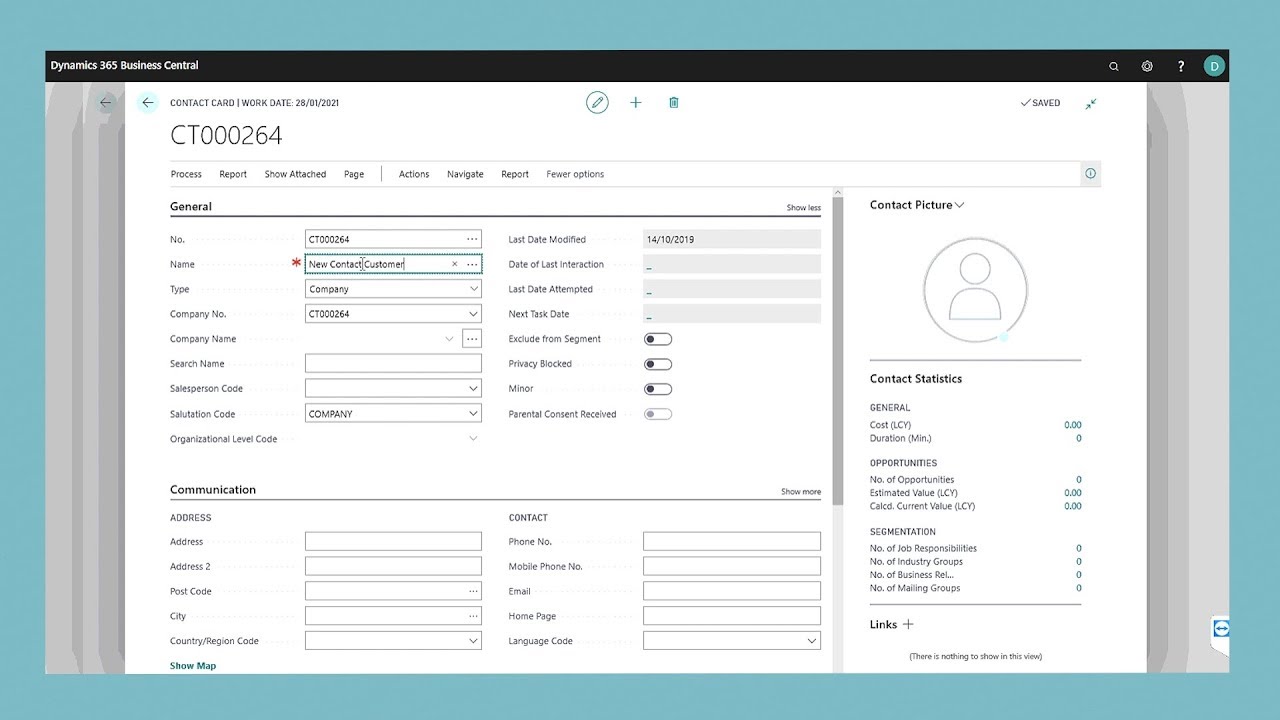Click the General section heading
The image size is (1280, 720).
tap(191, 207)
